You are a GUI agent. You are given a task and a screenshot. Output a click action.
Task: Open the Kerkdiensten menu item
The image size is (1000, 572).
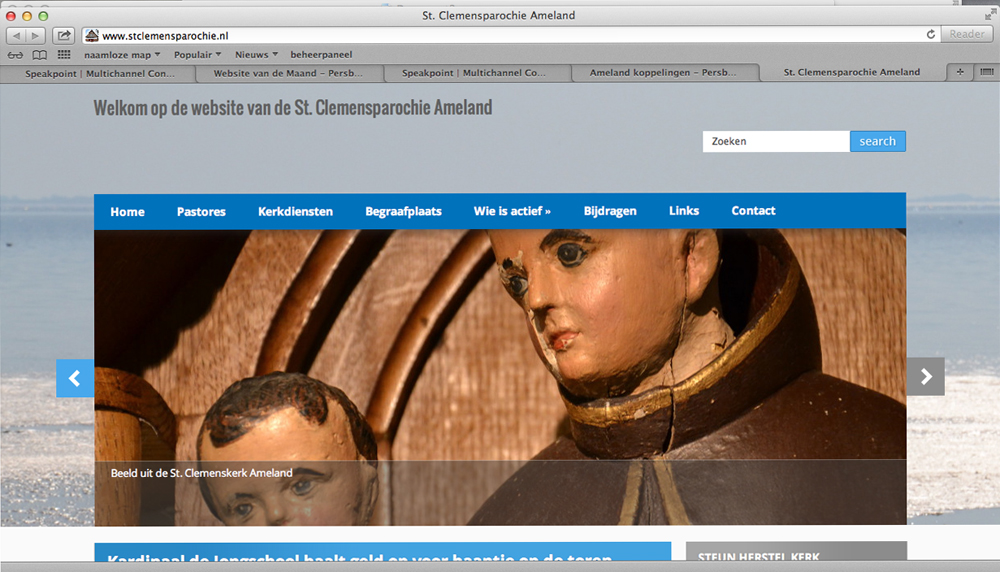click(x=295, y=212)
